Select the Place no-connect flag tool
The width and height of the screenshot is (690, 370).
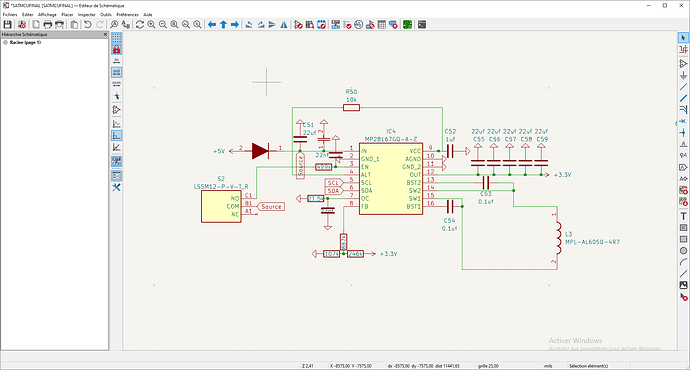pos(683,121)
